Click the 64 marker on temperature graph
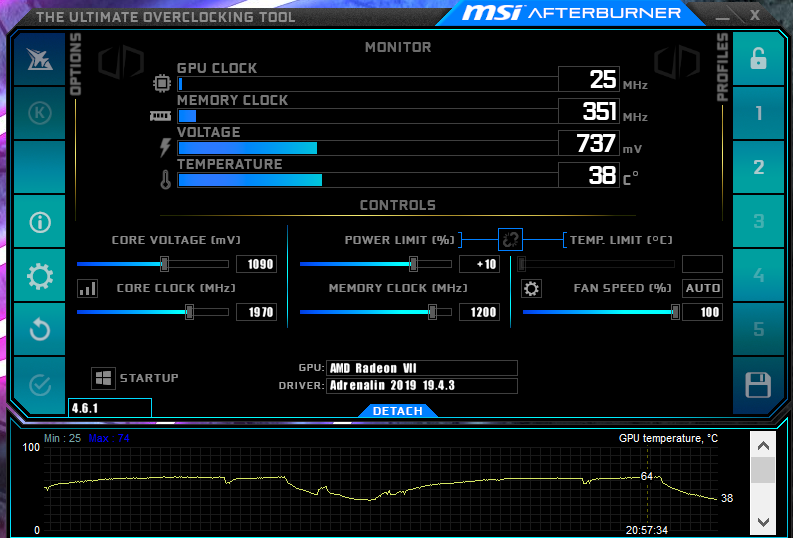Image resolution: width=793 pixels, height=538 pixels. (646, 476)
